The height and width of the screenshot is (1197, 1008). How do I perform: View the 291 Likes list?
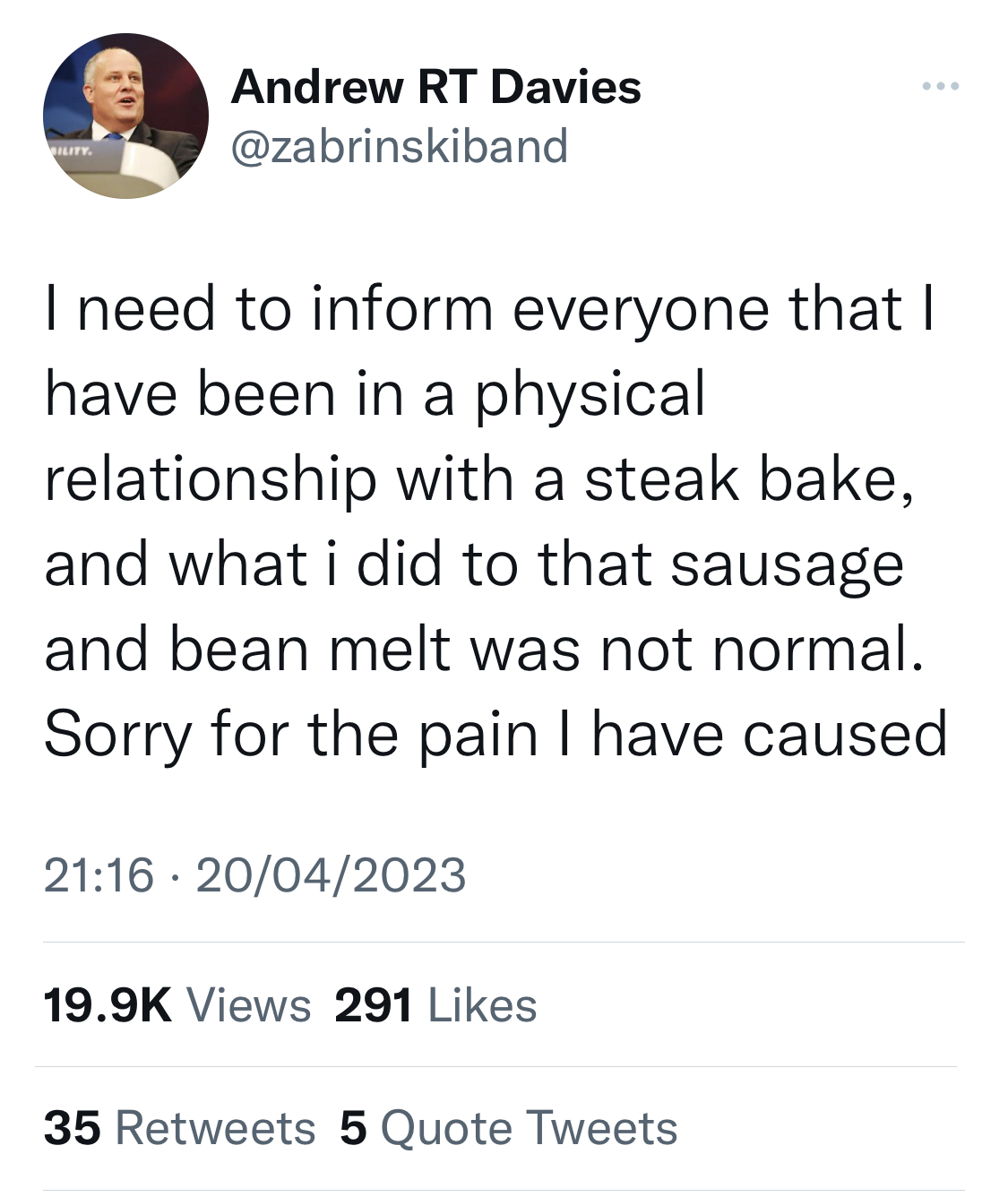click(435, 1005)
